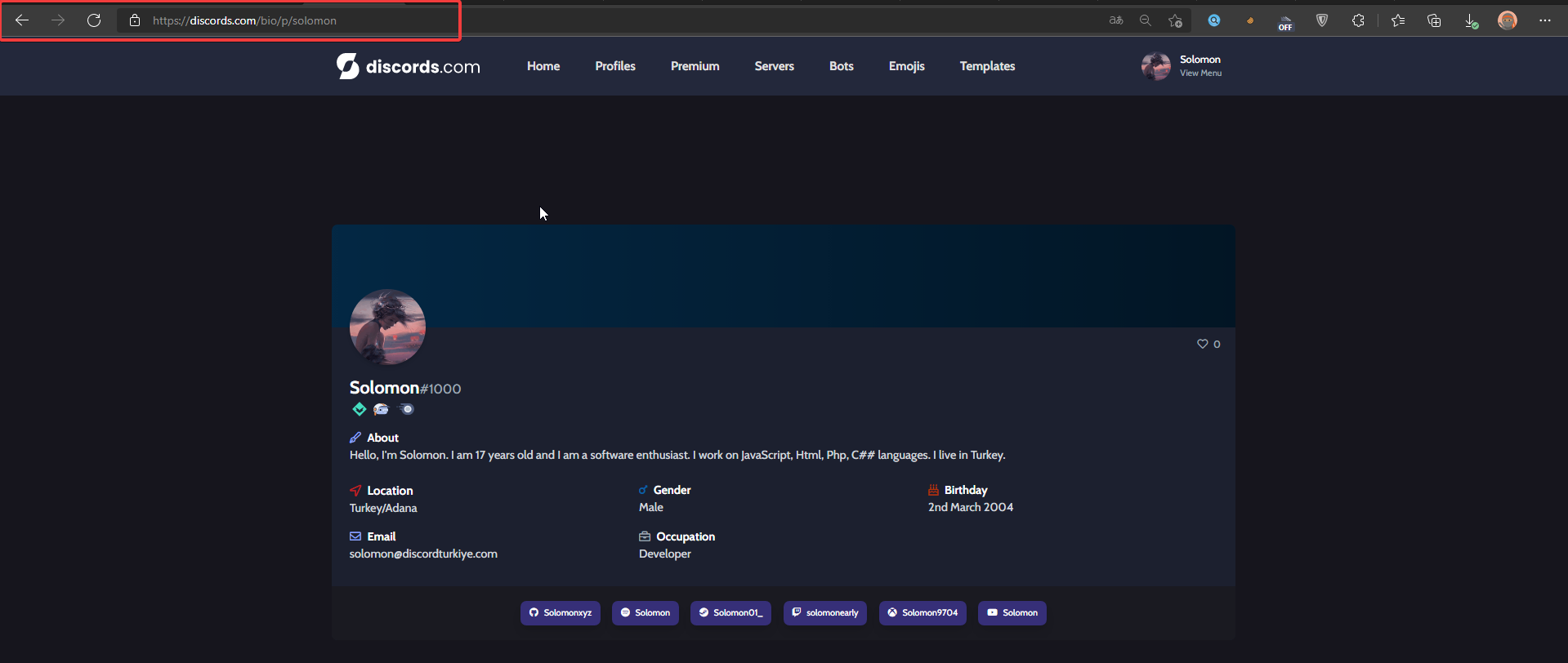Image resolution: width=1568 pixels, height=663 pixels.
Task: Click the Turkey/Adana location text
Action: pos(383,508)
